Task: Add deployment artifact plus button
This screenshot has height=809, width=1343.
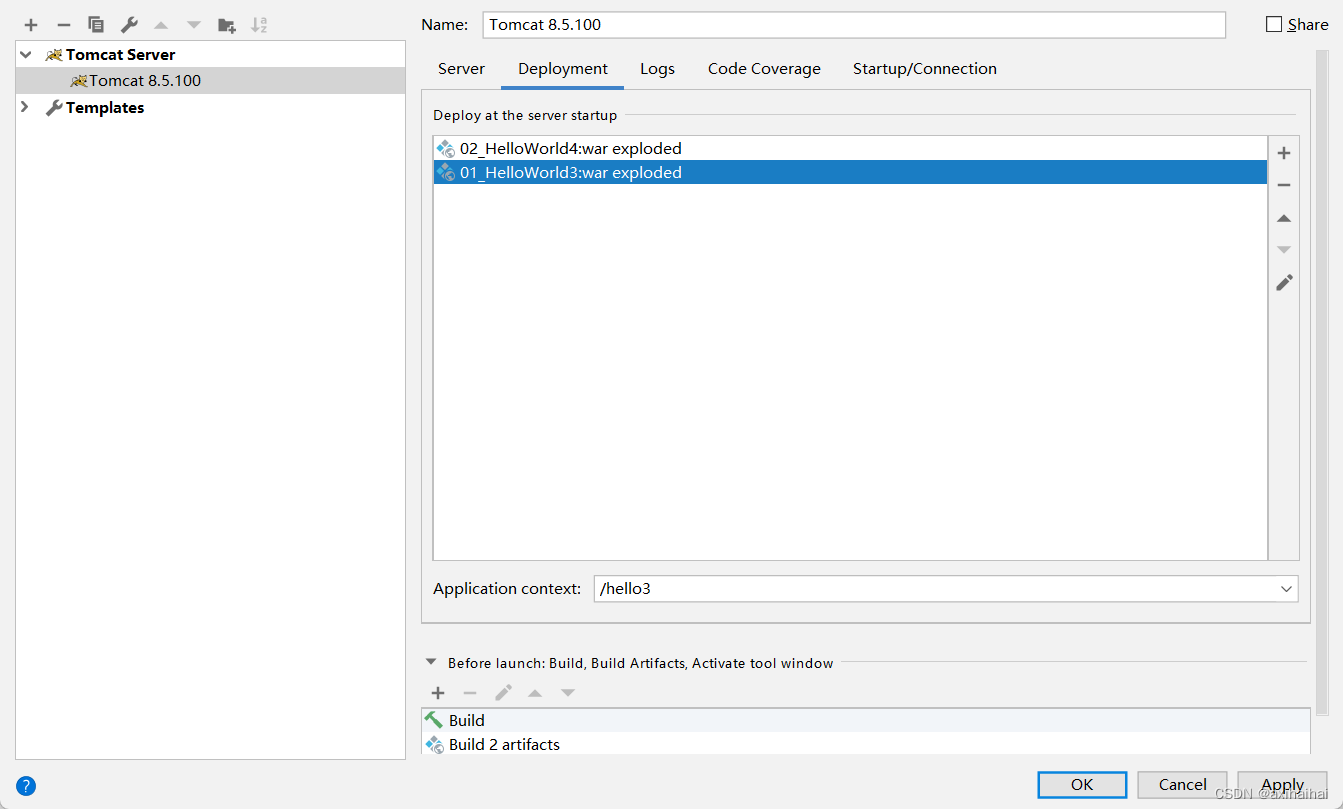Action: (1284, 153)
